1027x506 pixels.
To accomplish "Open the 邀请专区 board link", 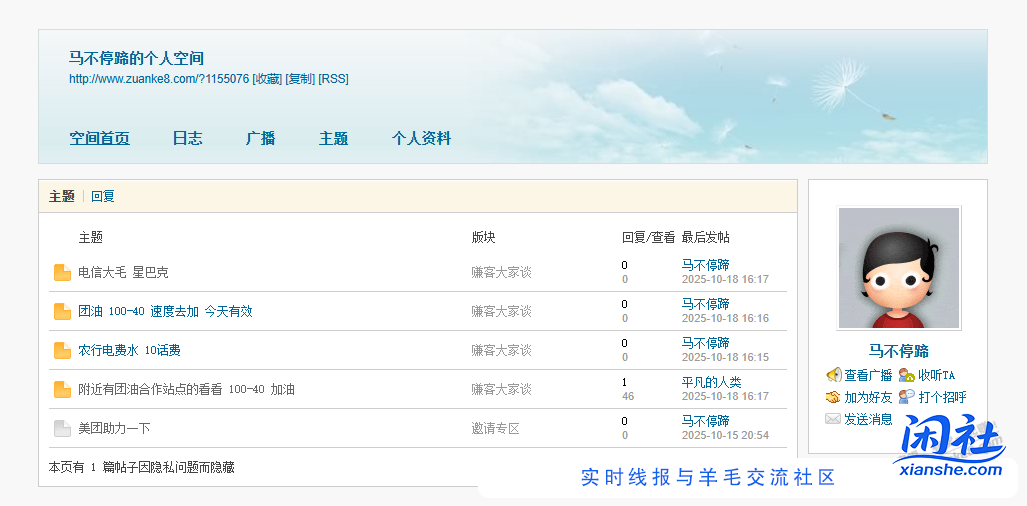I will click(x=495, y=429).
